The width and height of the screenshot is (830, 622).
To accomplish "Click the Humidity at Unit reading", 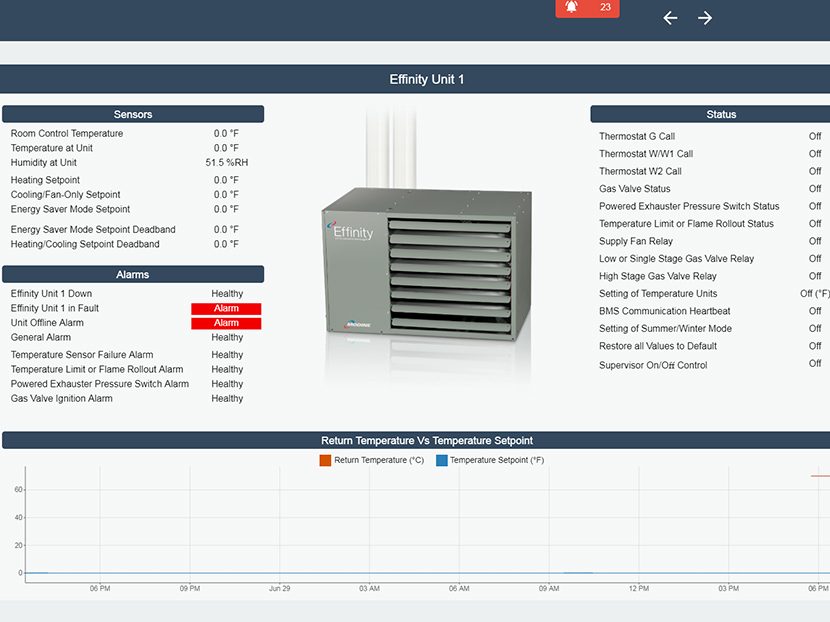I will 227,162.
